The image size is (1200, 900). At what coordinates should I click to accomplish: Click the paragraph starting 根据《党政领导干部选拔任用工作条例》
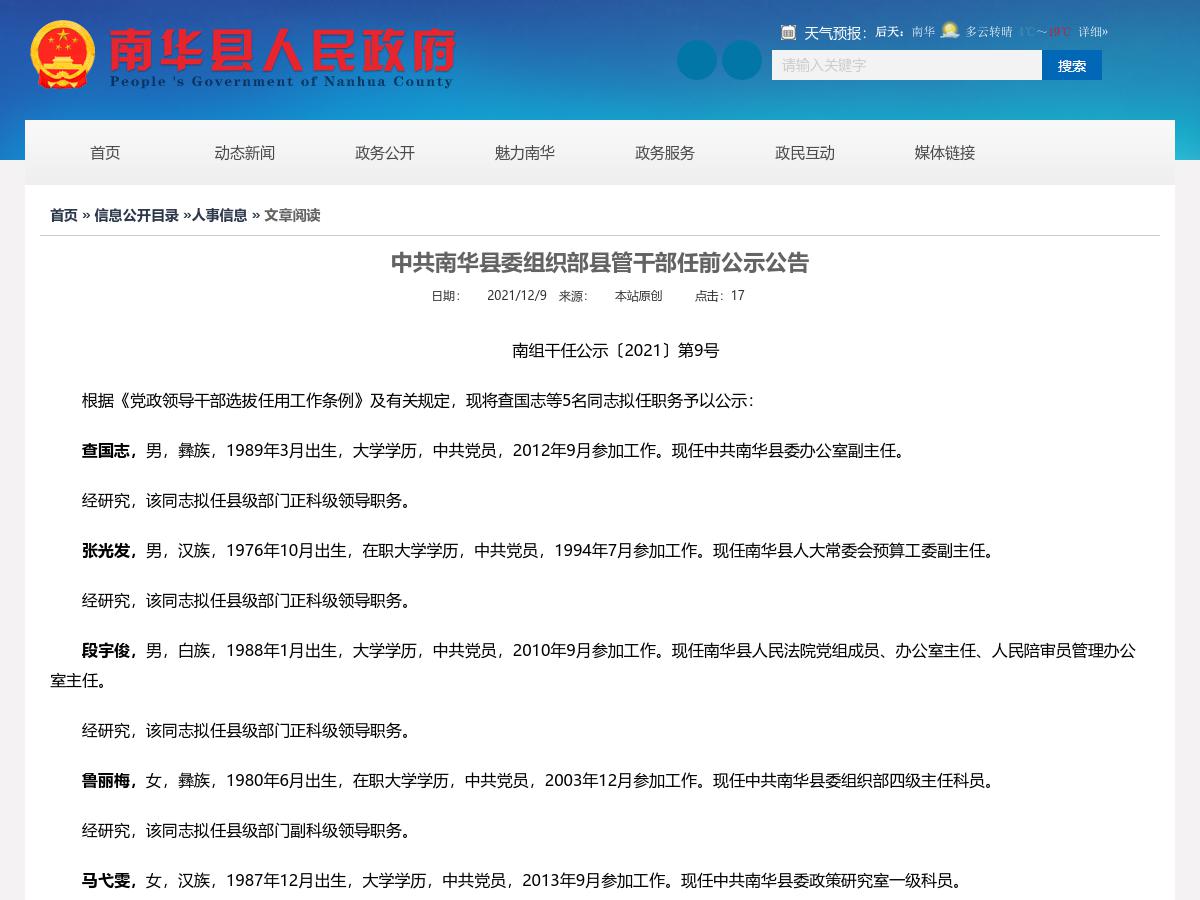[418, 401]
